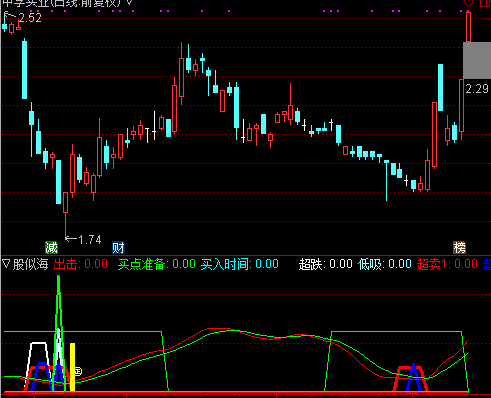Click the 1.74 lowest price arrow marker
The width and height of the screenshot is (491, 398).
click(x=83, y=239)
